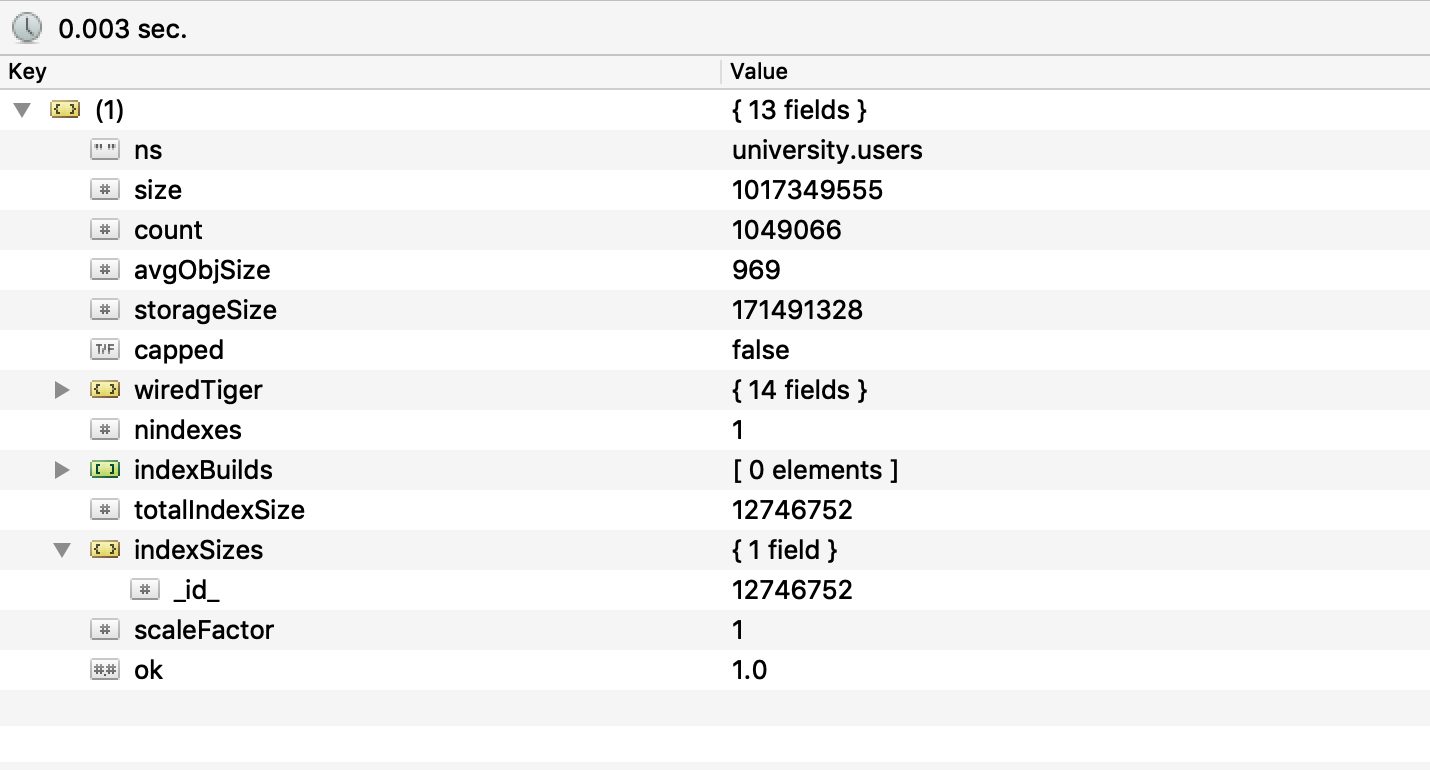Click the object icon beside wiredTiger
The width and height of the screenshot is (1430, 770).
click(104, 390)
